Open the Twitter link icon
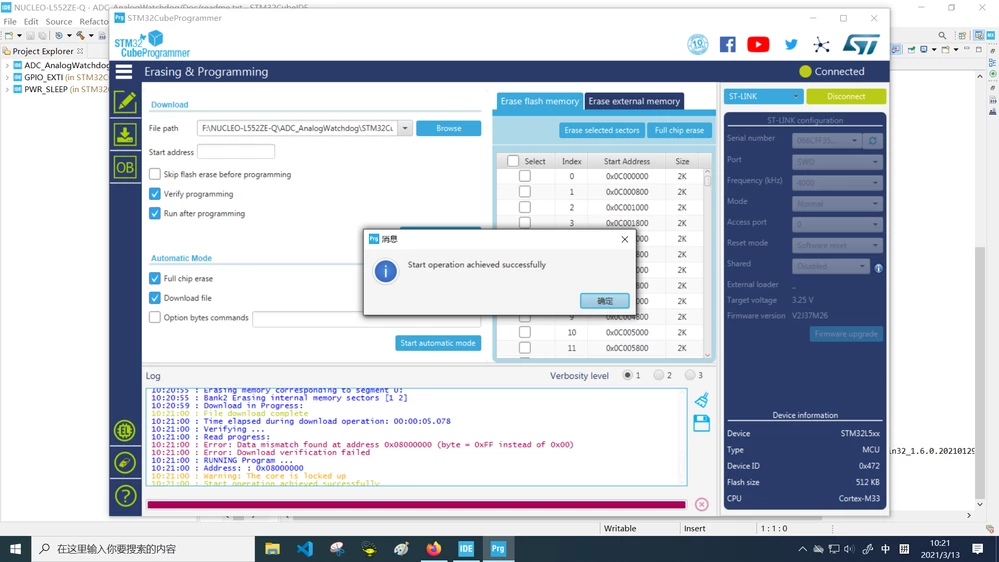Image resolution: width=999 pixels, height=562 pixels. [x=791, y=44]
